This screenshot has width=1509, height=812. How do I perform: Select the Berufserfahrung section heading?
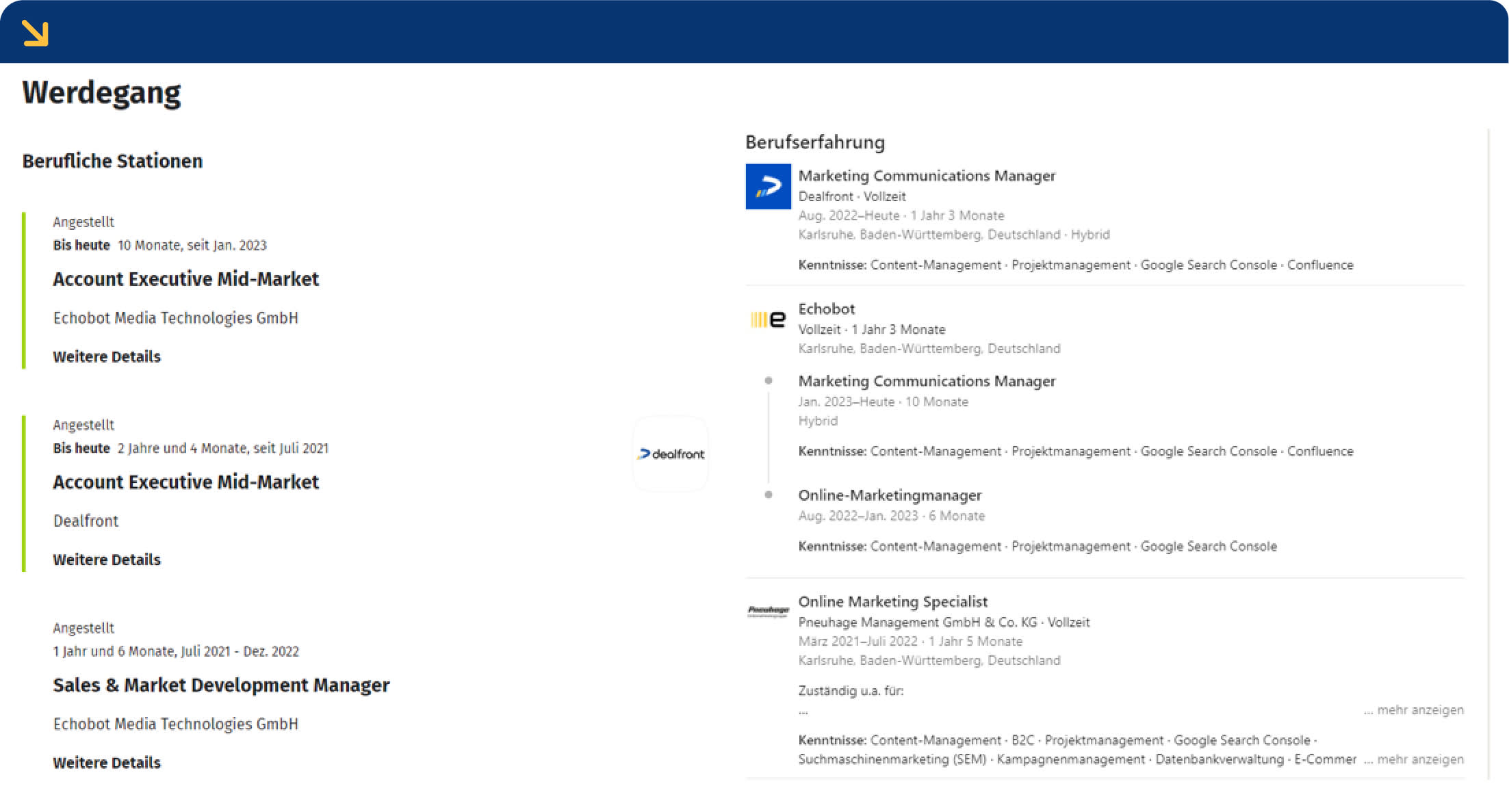coord(814,142)
